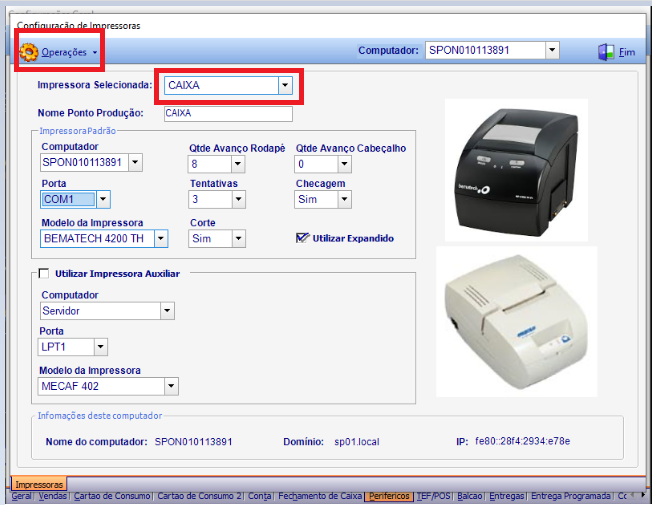Viewport: 652px width, 505px height.
Task: Switch to the Conta tab
Action: (x=260, y=496)
